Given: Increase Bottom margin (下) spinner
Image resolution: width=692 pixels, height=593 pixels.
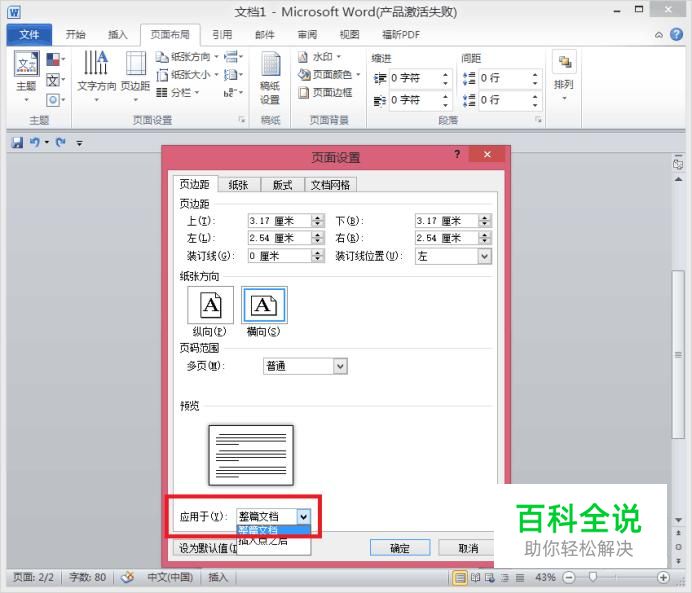Looking at the screenshot, I should pos(485,218).
